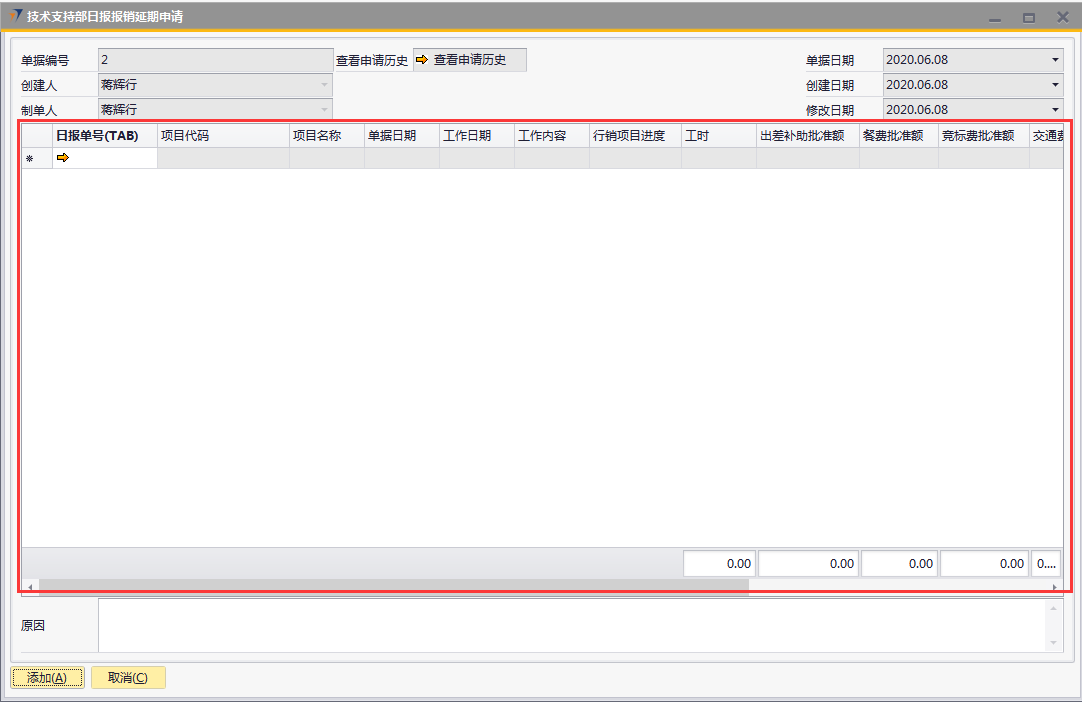Open the 制单人 combo box

(x=323, y=110)
